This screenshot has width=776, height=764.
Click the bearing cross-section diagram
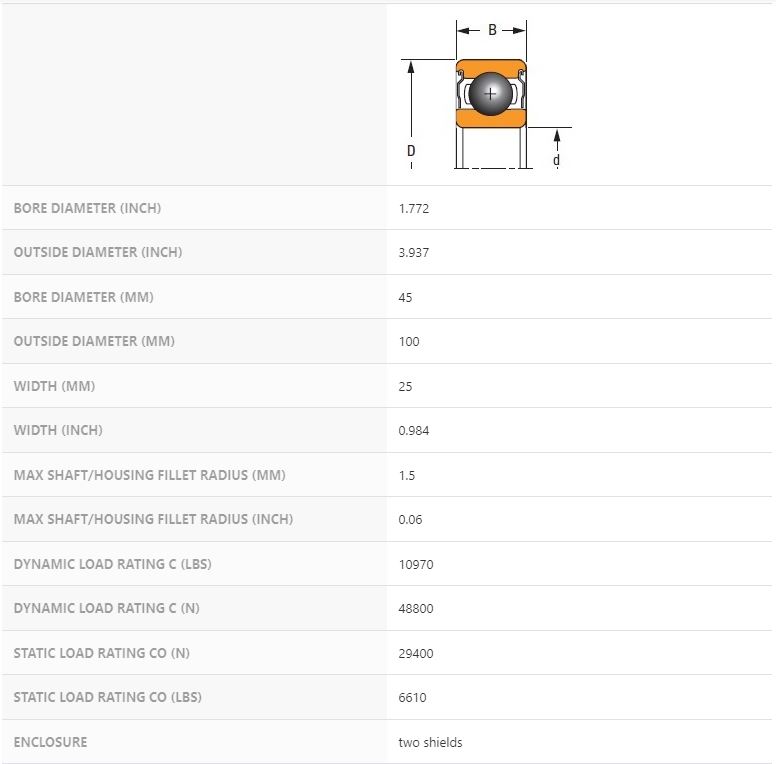[x=490, y=95]
